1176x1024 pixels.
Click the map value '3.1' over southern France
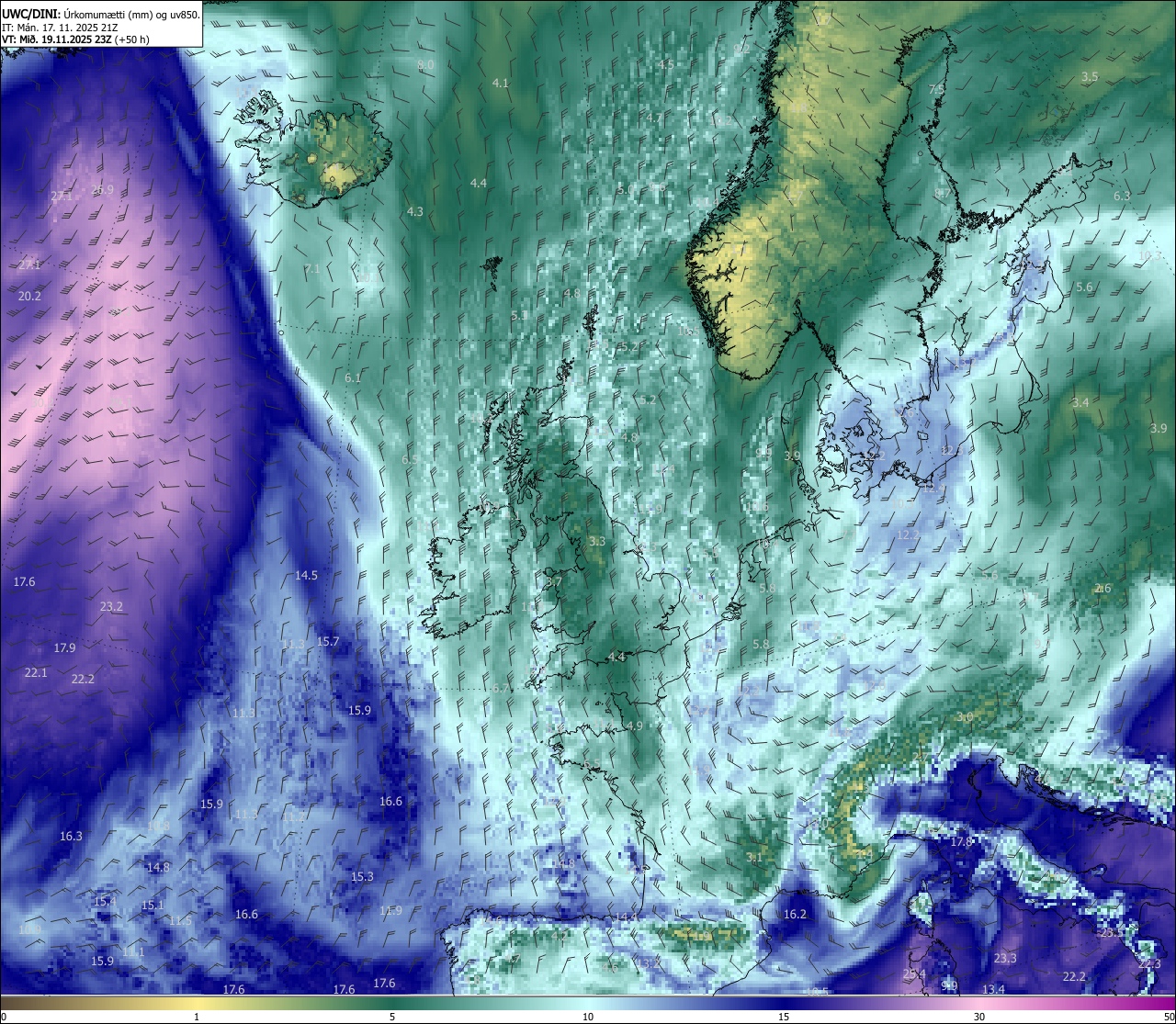click(754, 858)
